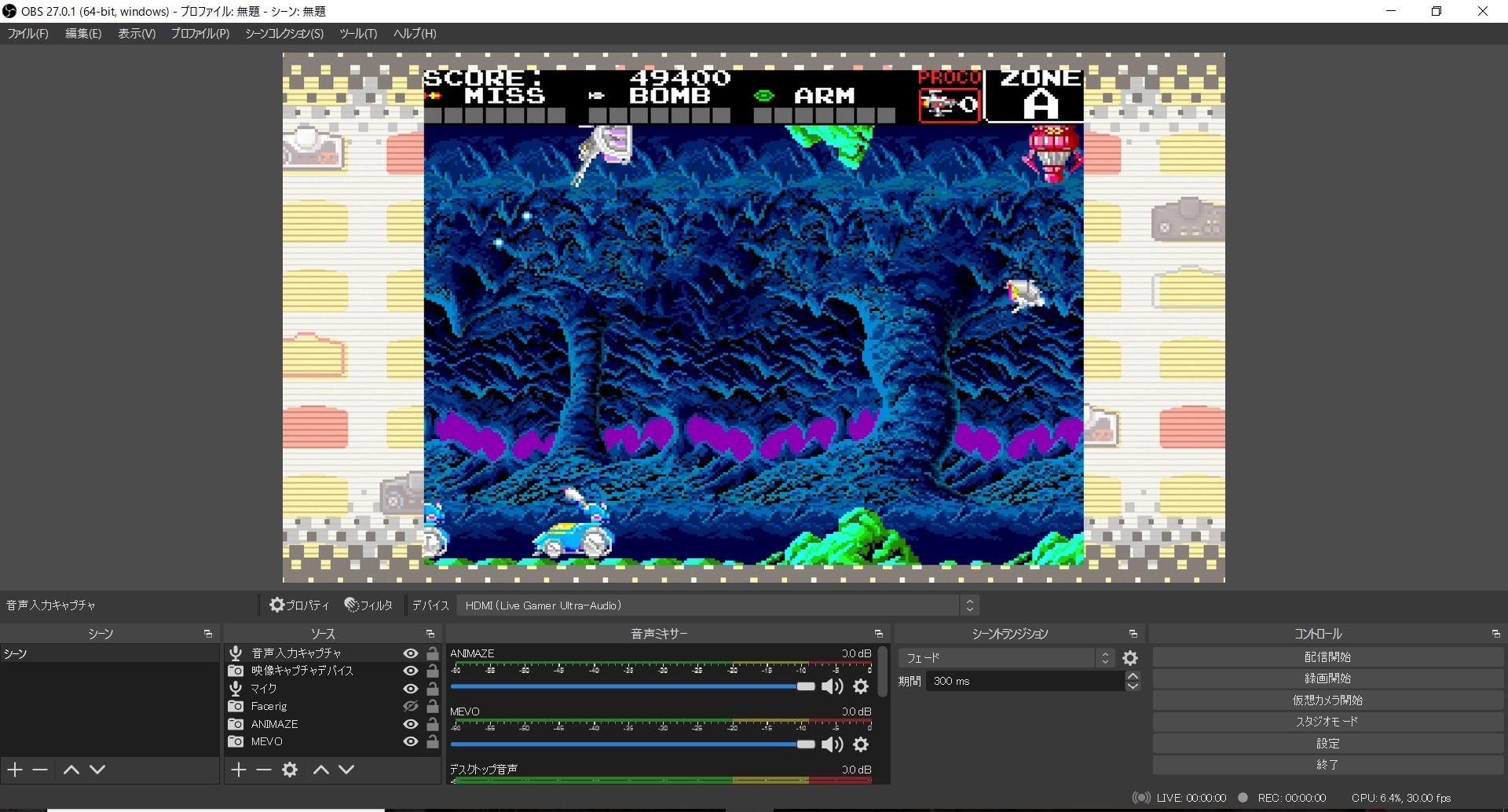The width and height of the screenshot is (1508, 812).
Task: Open the フェード transition dropdown
Action: coord(1006,658)
